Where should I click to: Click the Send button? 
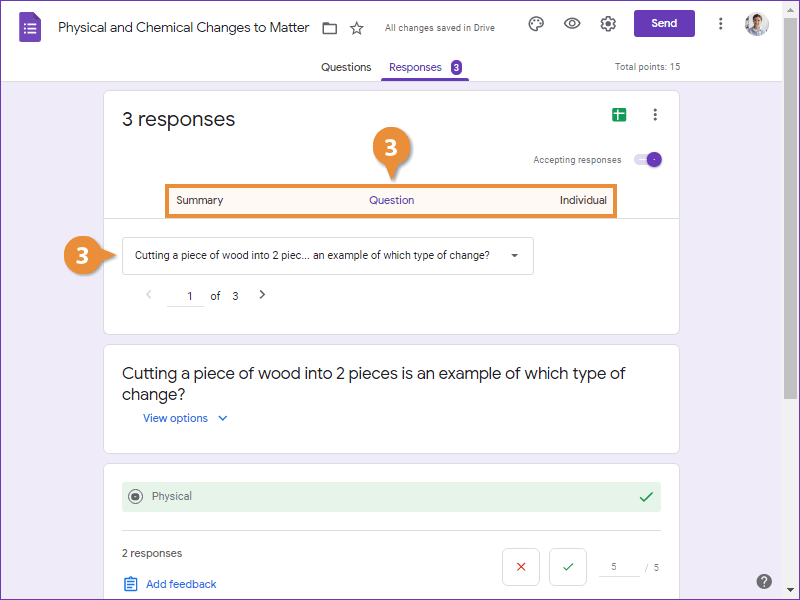(x=664, y=22)
